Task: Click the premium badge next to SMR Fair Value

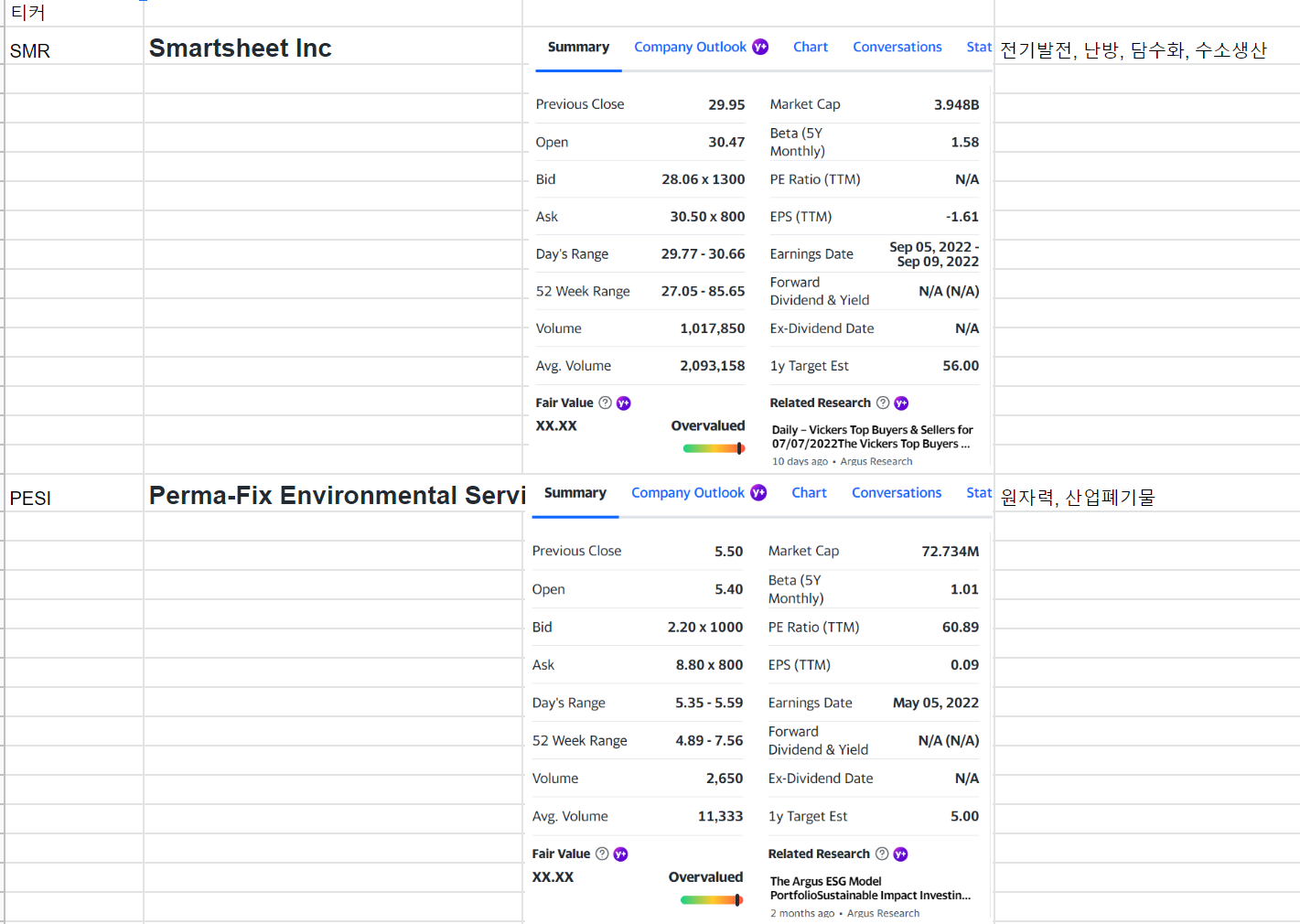Action: [624, 403]
